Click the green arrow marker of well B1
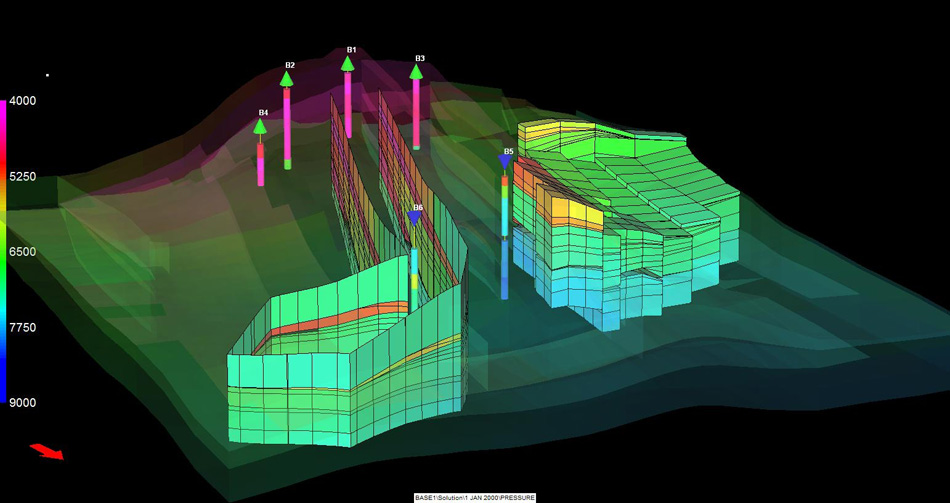Image resolution: width=950 pixels, height=503 pixels. point(348,64)
